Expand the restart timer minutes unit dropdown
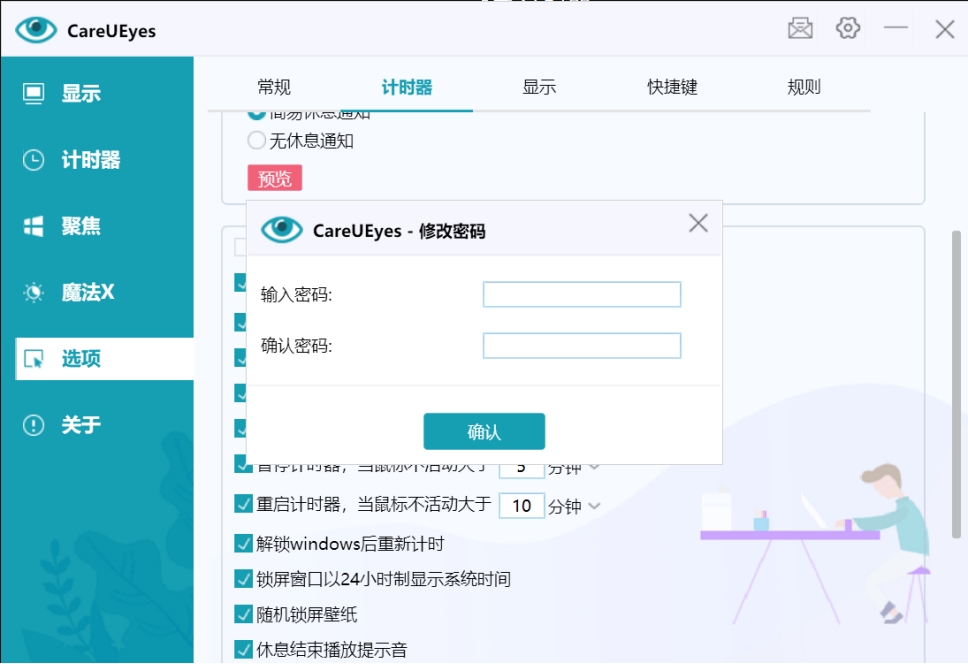 [594, 506]
